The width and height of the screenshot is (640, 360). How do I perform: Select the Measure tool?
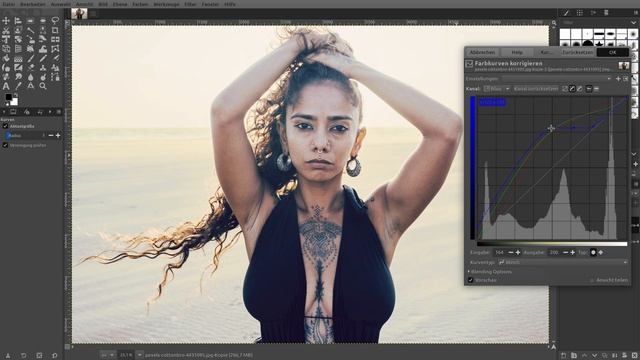[x=30, y=86]
